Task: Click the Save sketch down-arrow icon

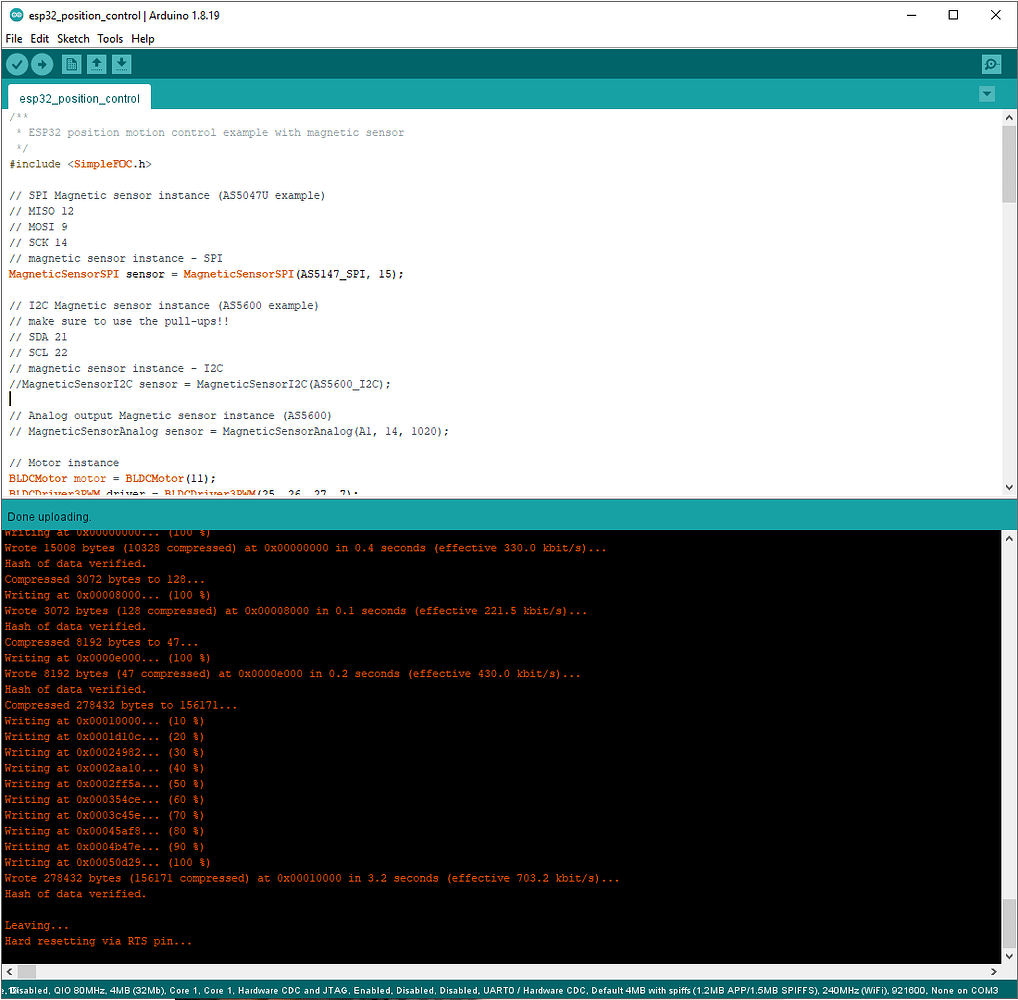Action: [x=121, y=64]
